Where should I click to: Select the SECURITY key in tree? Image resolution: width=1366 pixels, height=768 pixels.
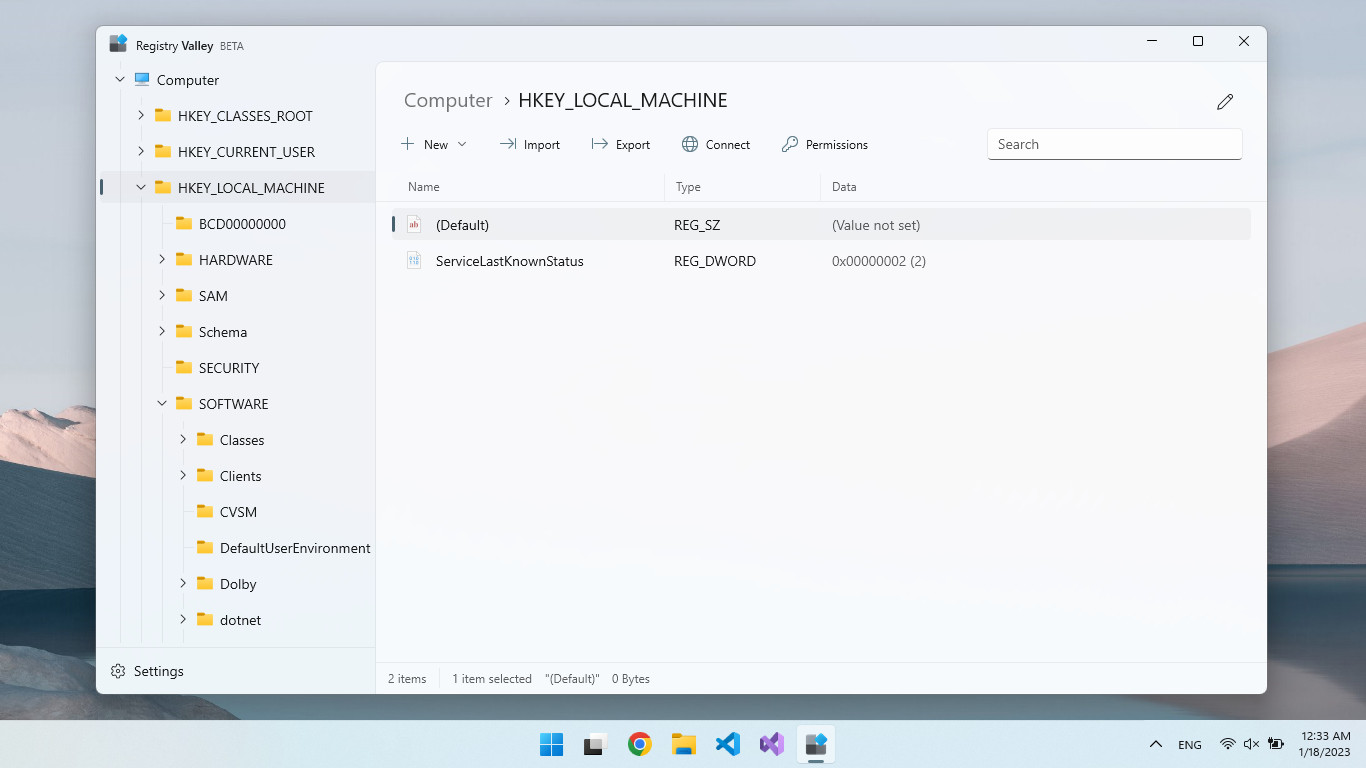coord(228,368)
